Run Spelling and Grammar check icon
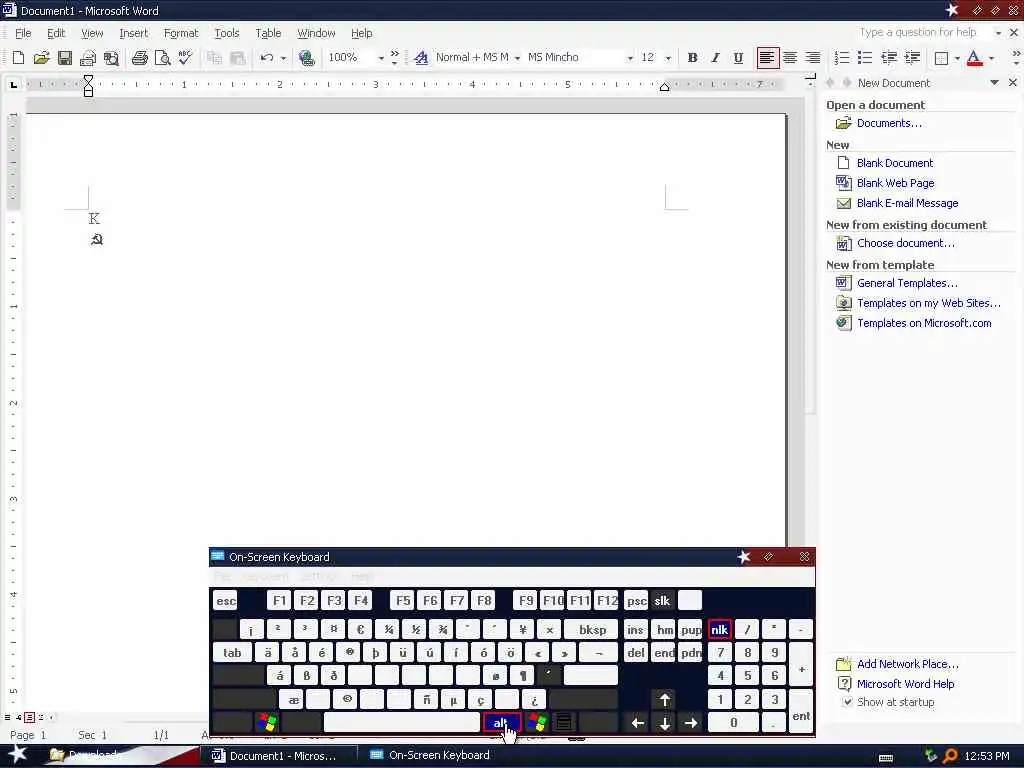The width and height of the screenshot is (1024, 768). tap(185, 57)
